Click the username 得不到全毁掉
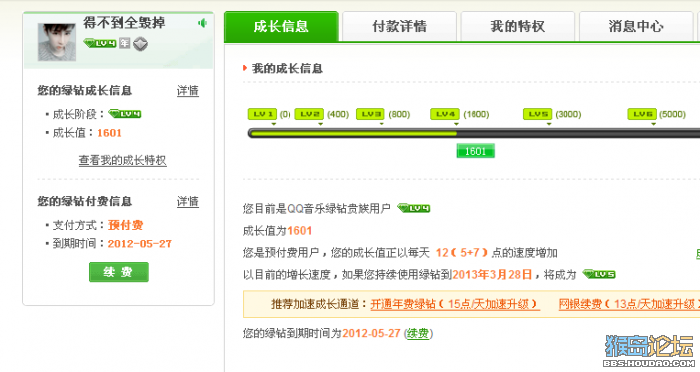 [124, 23]
